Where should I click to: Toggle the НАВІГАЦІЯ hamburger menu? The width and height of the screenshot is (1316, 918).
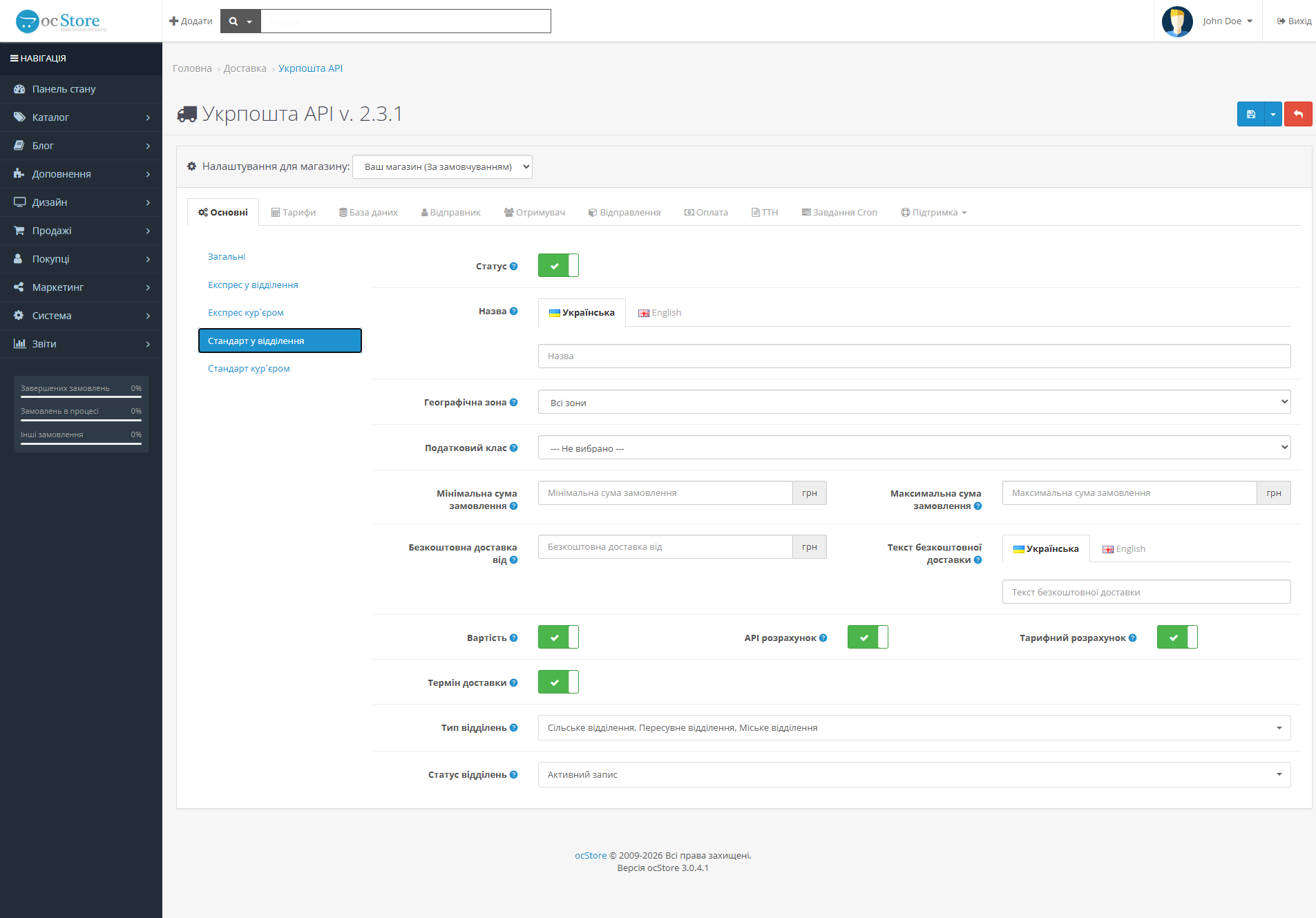[x=38, y=59]
